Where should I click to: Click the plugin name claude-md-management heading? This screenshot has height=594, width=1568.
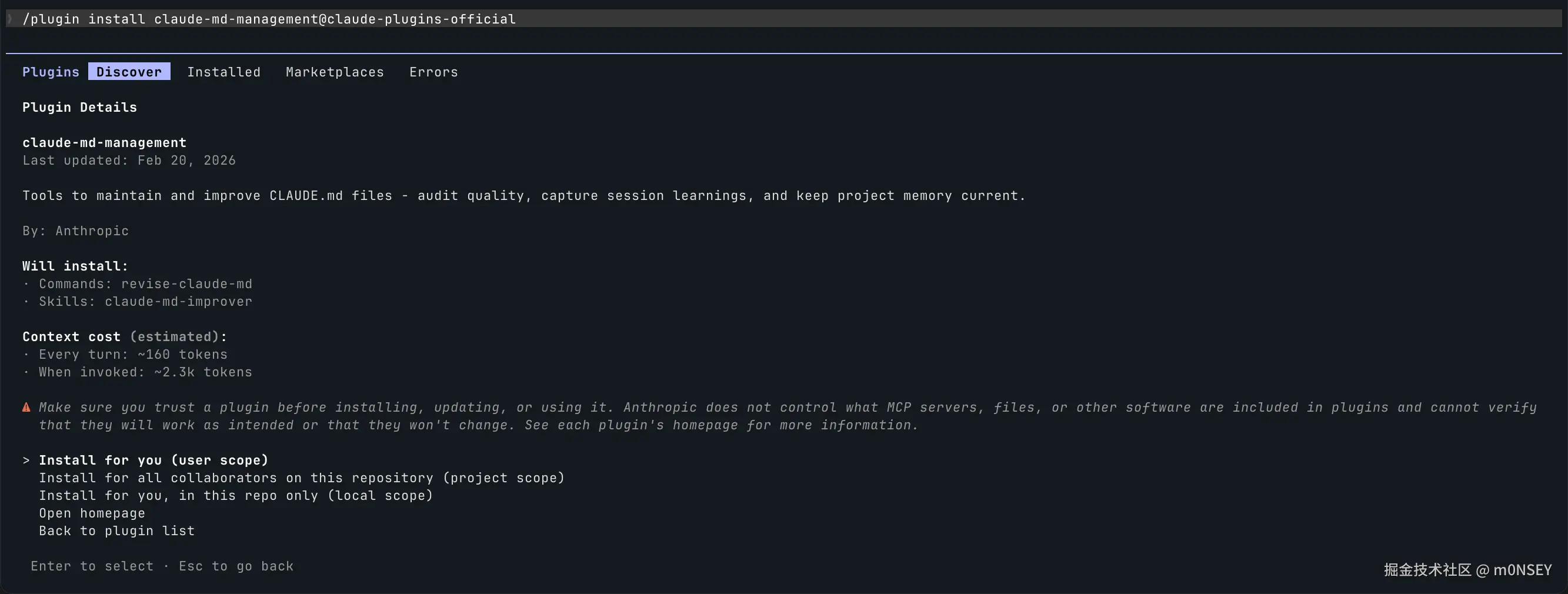pos(105,142)
